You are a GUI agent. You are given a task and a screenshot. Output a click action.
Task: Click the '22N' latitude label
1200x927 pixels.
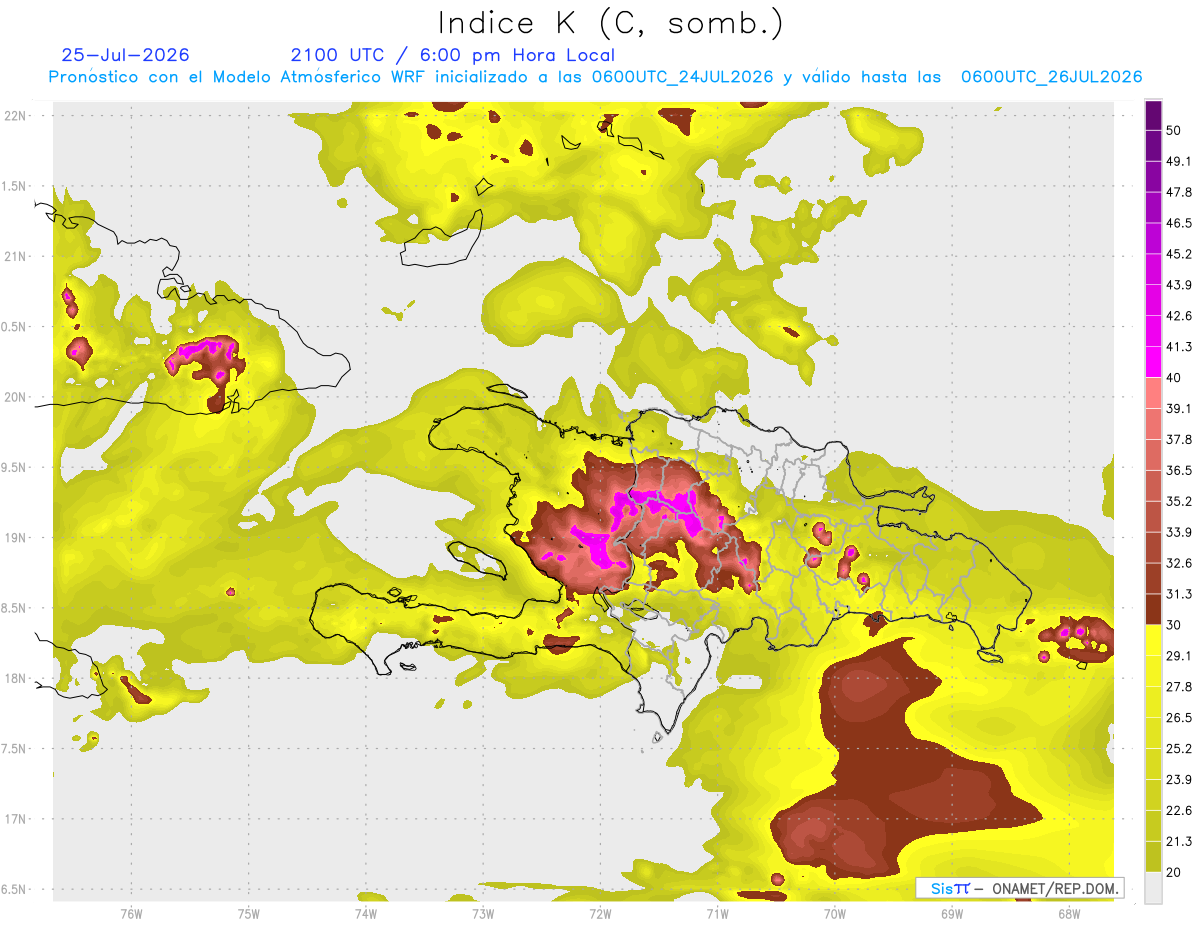click(x=15, y=115)
